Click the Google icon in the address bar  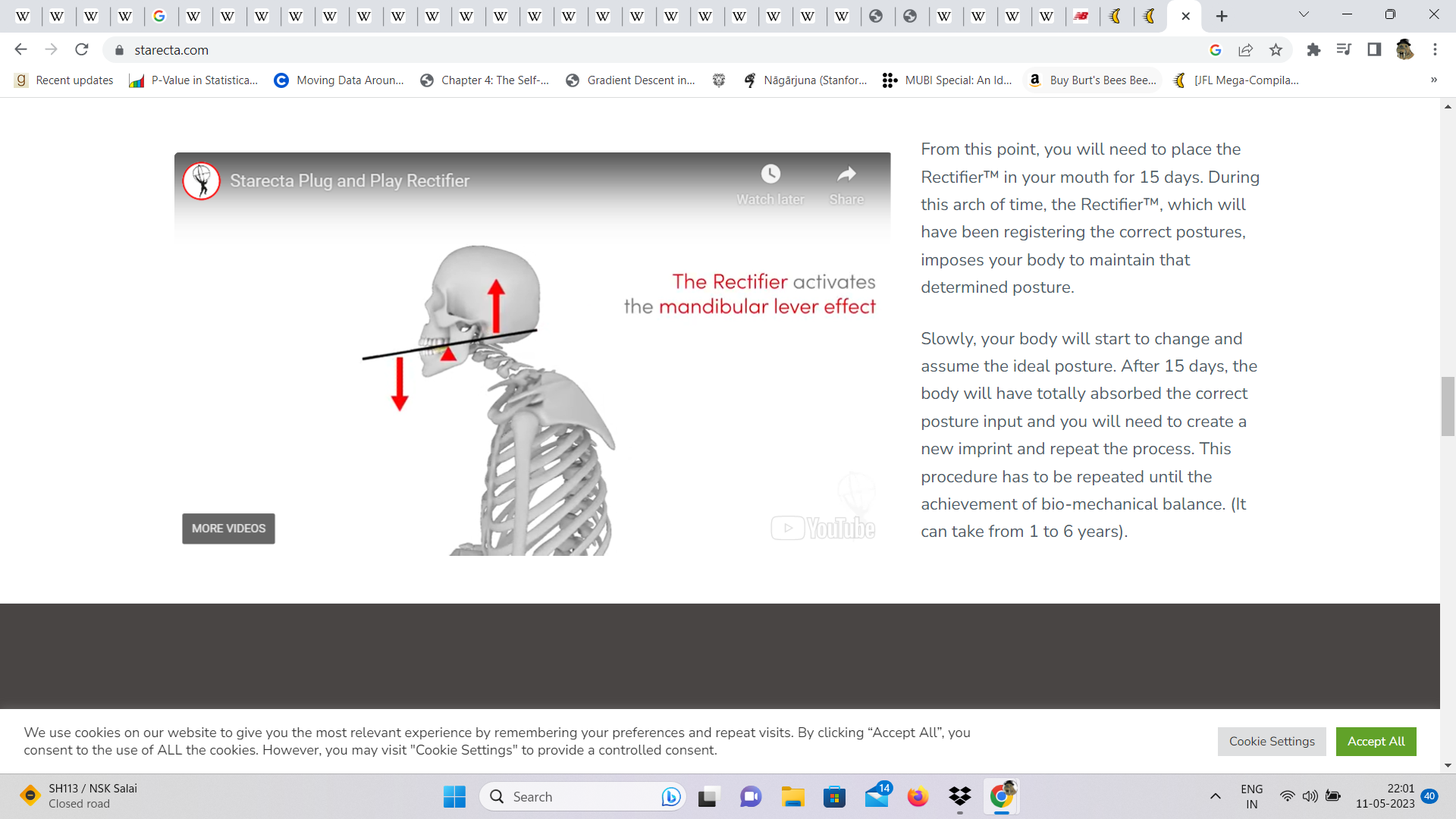[1216, 50]
